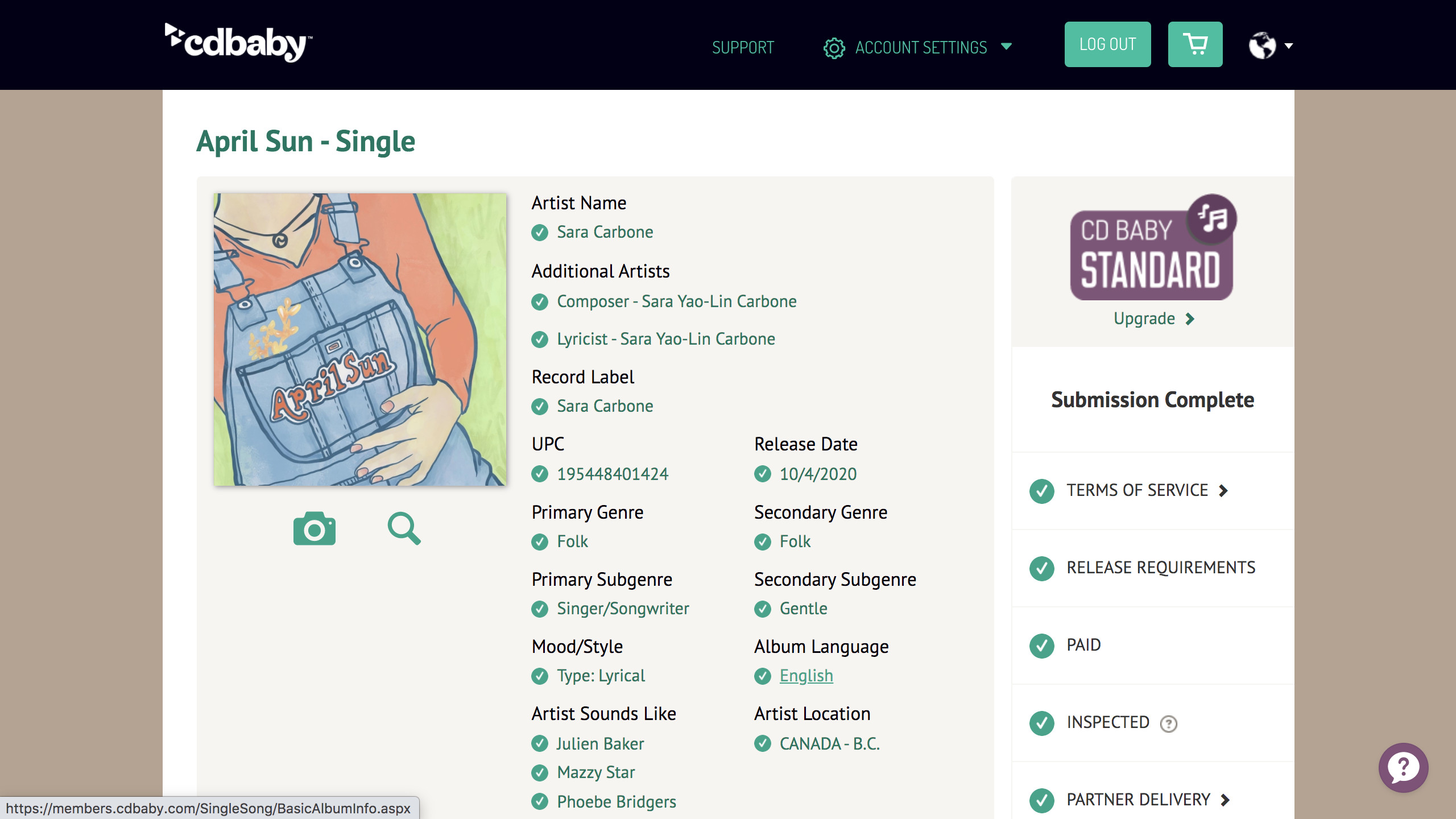Click the Terms of Service checkmark toggle
1456x819 pixels.
tap(1043, 490)
